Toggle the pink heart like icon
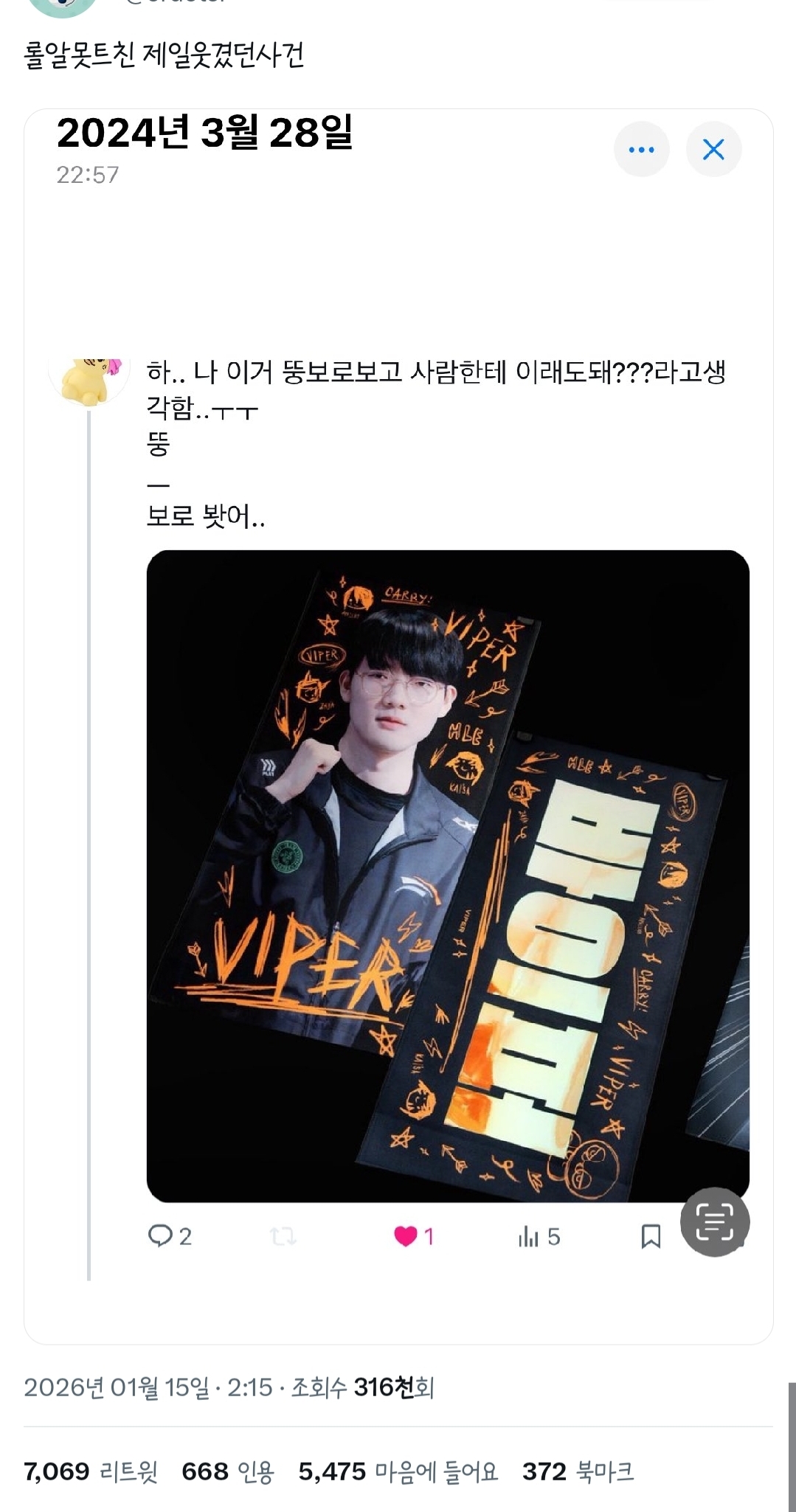 click(406, 1235)
